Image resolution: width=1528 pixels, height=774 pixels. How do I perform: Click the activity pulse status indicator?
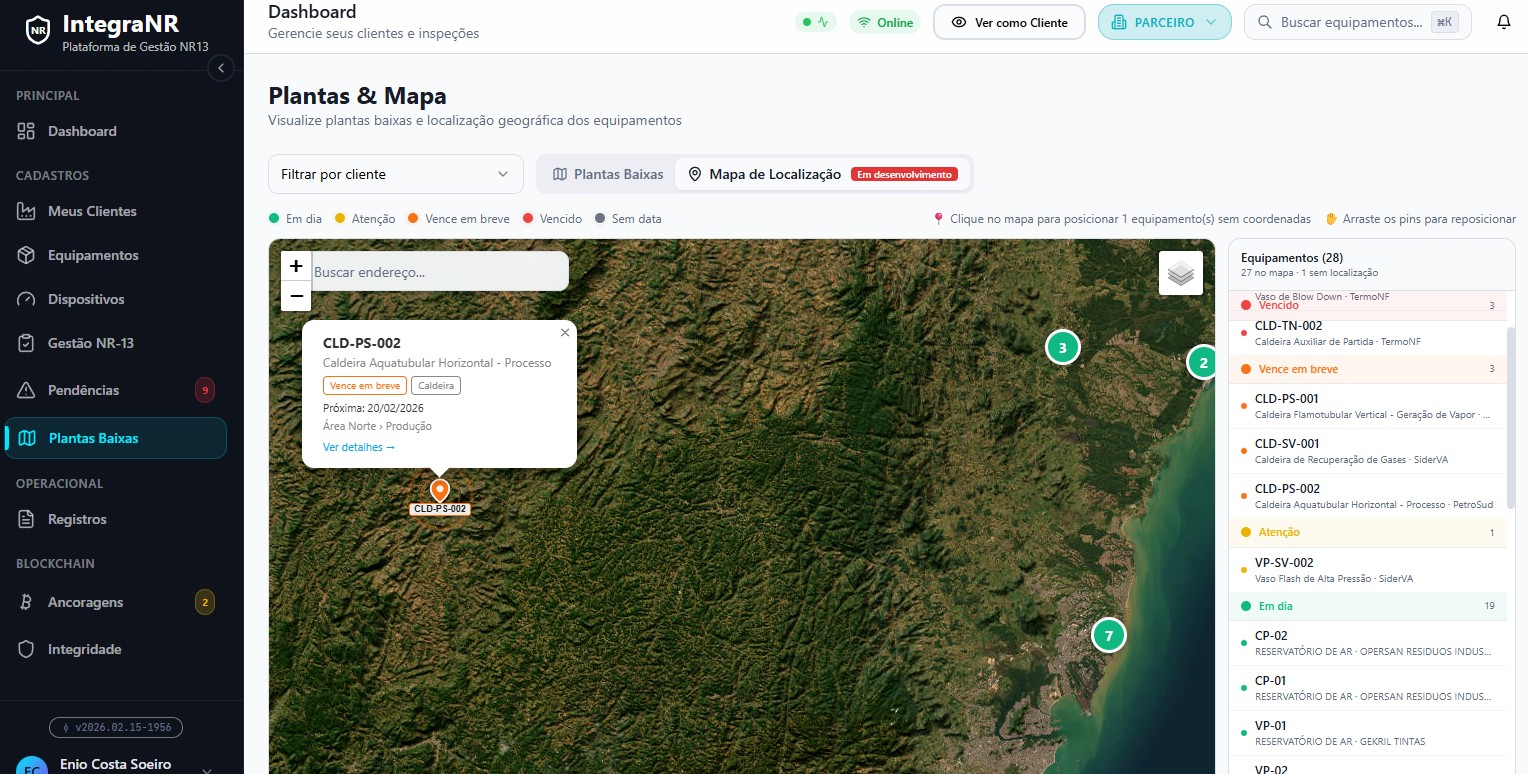[815, 22]
